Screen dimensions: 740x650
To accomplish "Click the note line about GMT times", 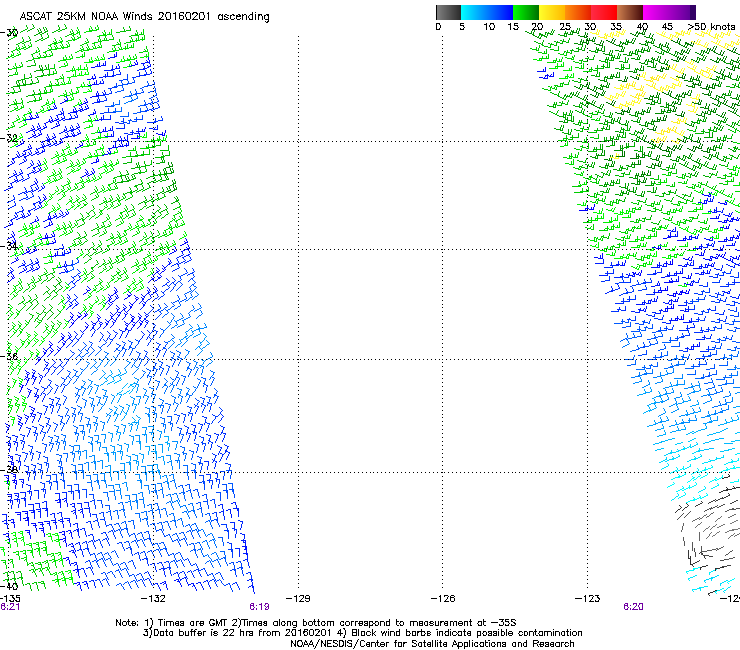I will [316, 623].
